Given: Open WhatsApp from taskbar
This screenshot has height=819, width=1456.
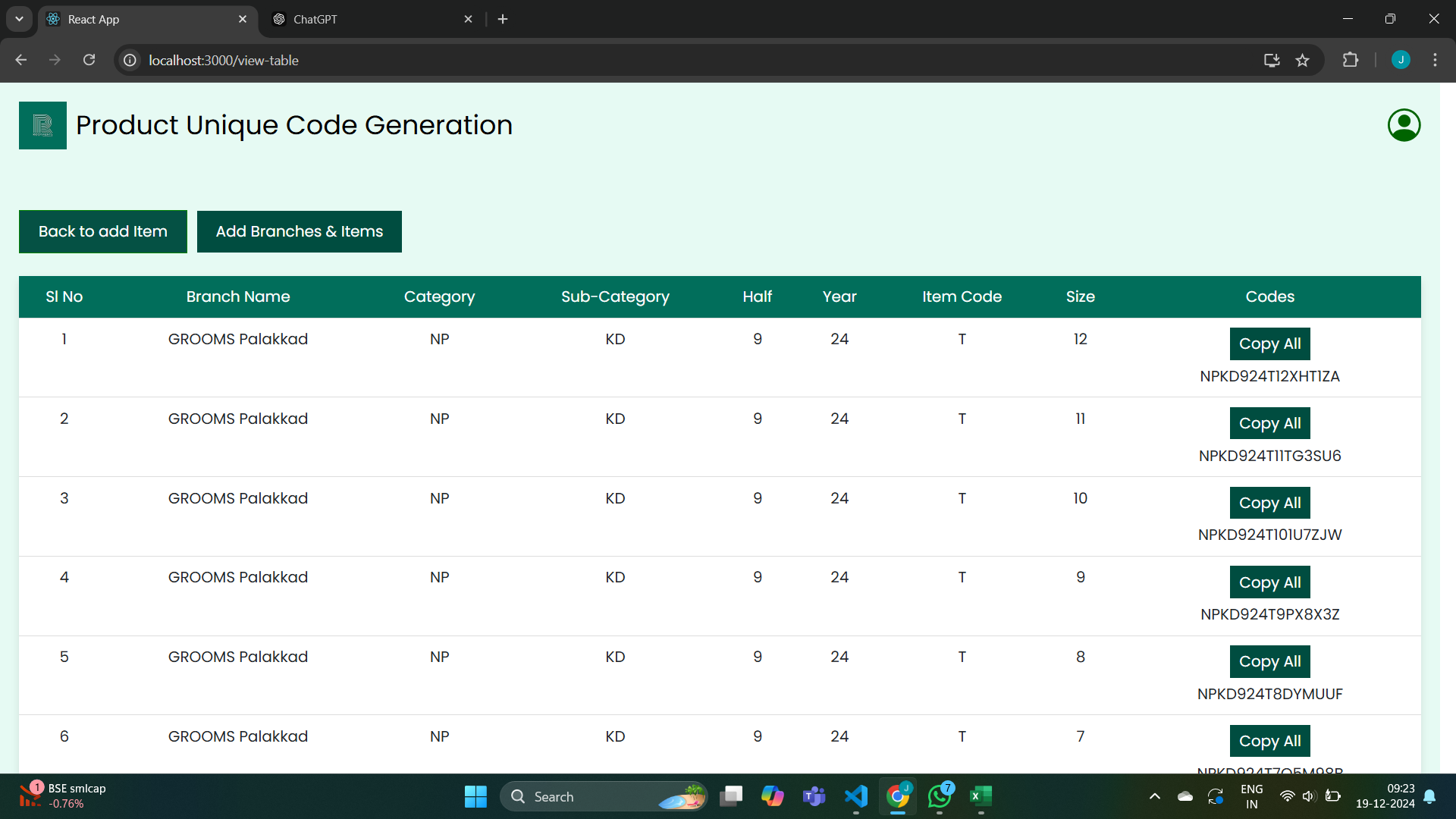Looking at the screenshot, I should click(x=940, y=796).
